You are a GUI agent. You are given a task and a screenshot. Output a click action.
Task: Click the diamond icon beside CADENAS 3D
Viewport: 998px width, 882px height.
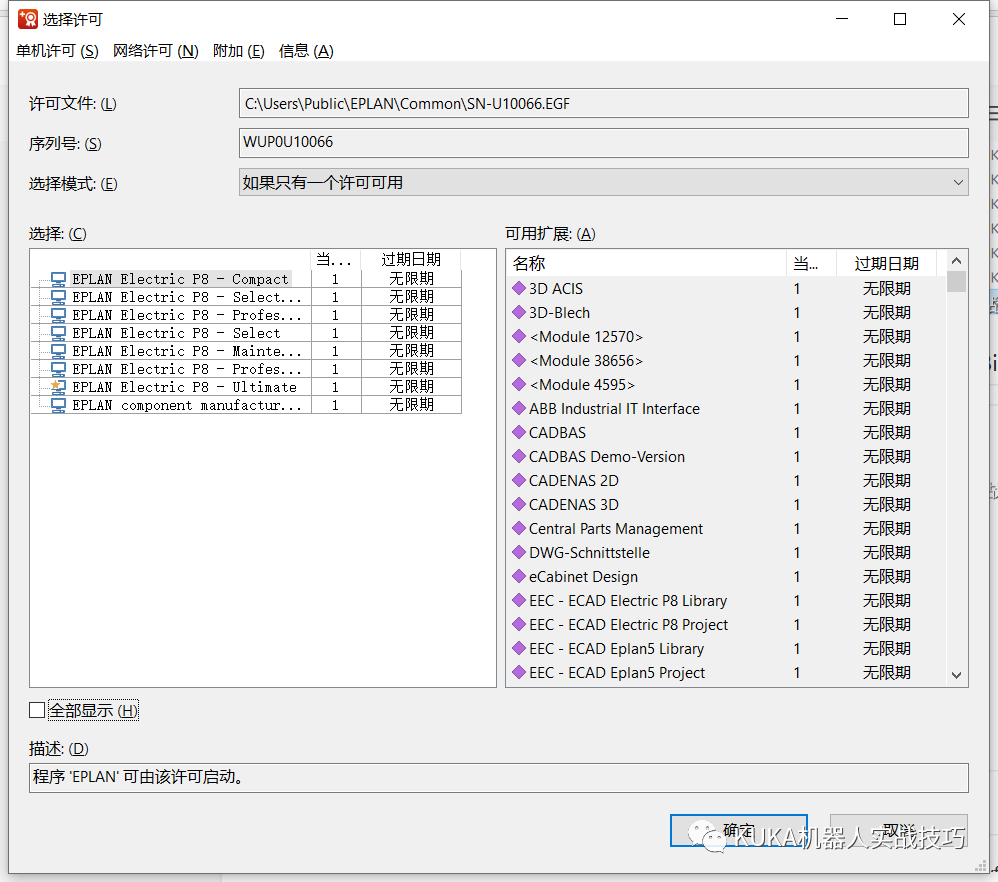coord(519,505)
